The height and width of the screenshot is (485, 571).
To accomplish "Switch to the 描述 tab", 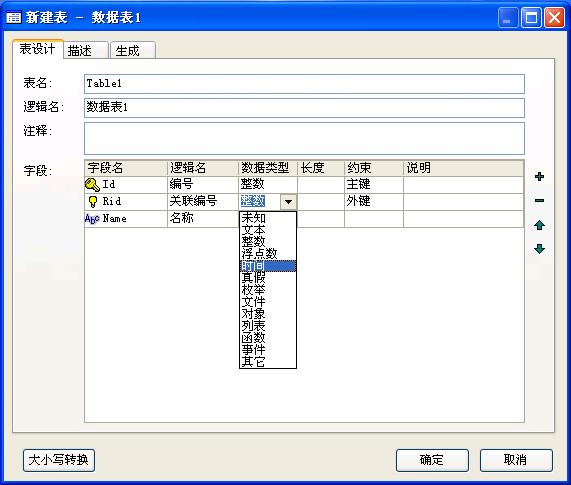I will (x=86, y=50).
